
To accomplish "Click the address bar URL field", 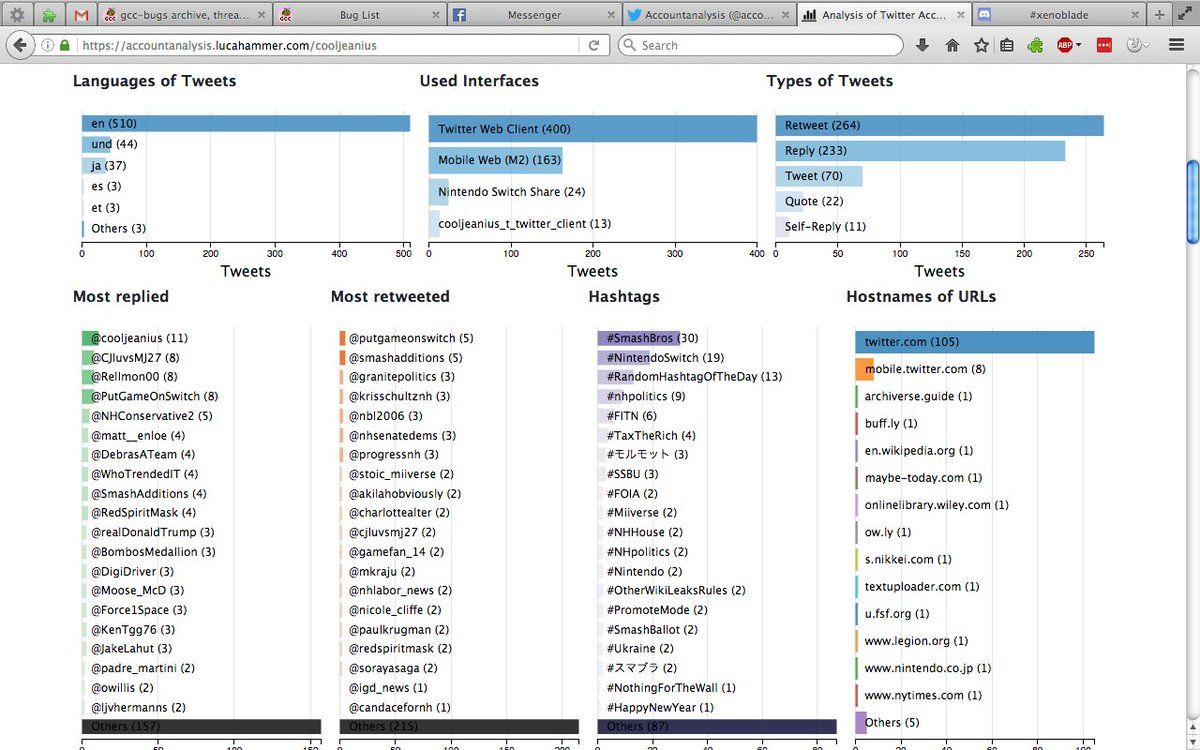I will (x=330, y=45).
